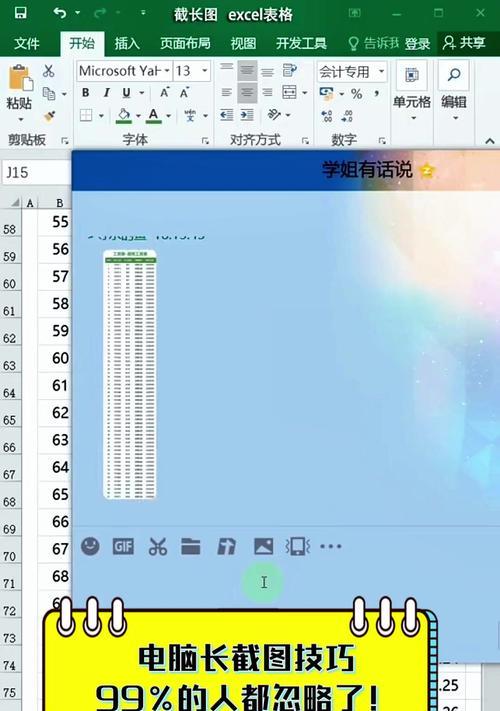Send a file using the chat folder icon
Image resolution: width=500 pixels, height=711 pixels.
tap(191, 546)
